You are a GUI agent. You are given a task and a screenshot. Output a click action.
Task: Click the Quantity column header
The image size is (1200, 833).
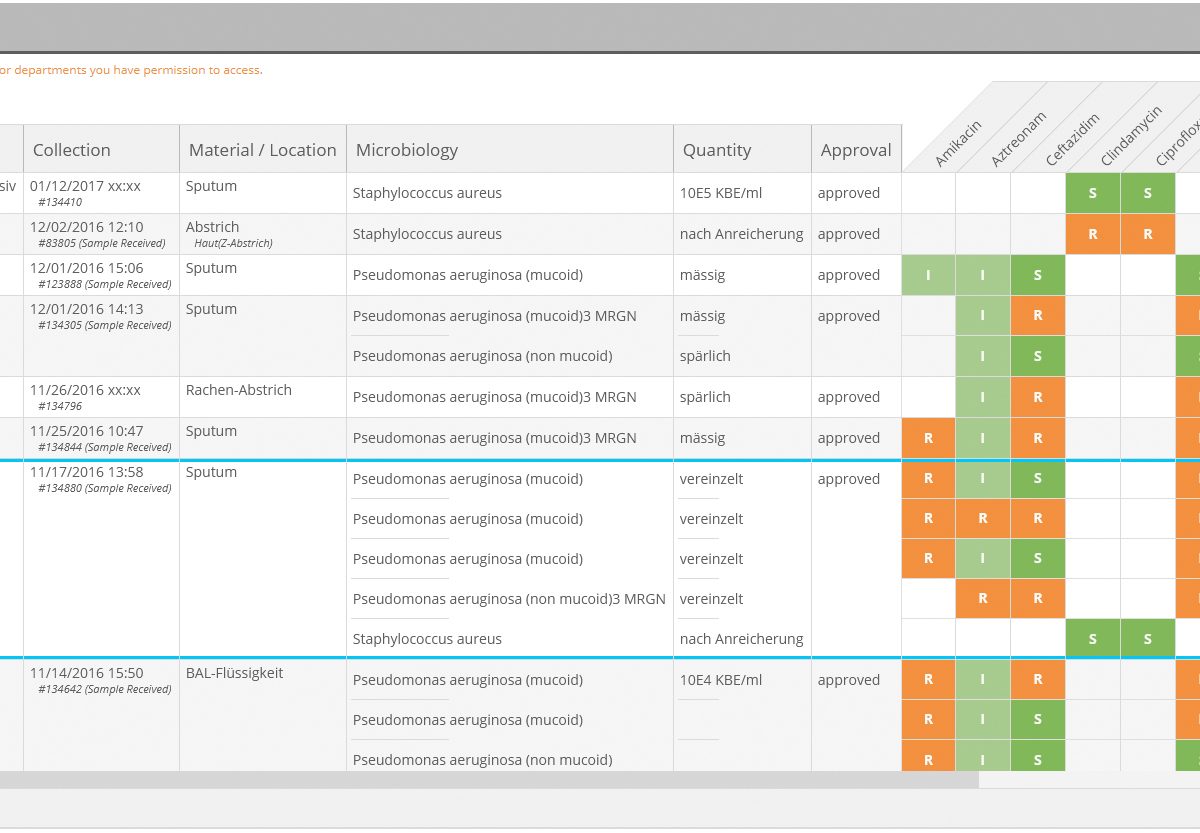(x=716, y=150)
